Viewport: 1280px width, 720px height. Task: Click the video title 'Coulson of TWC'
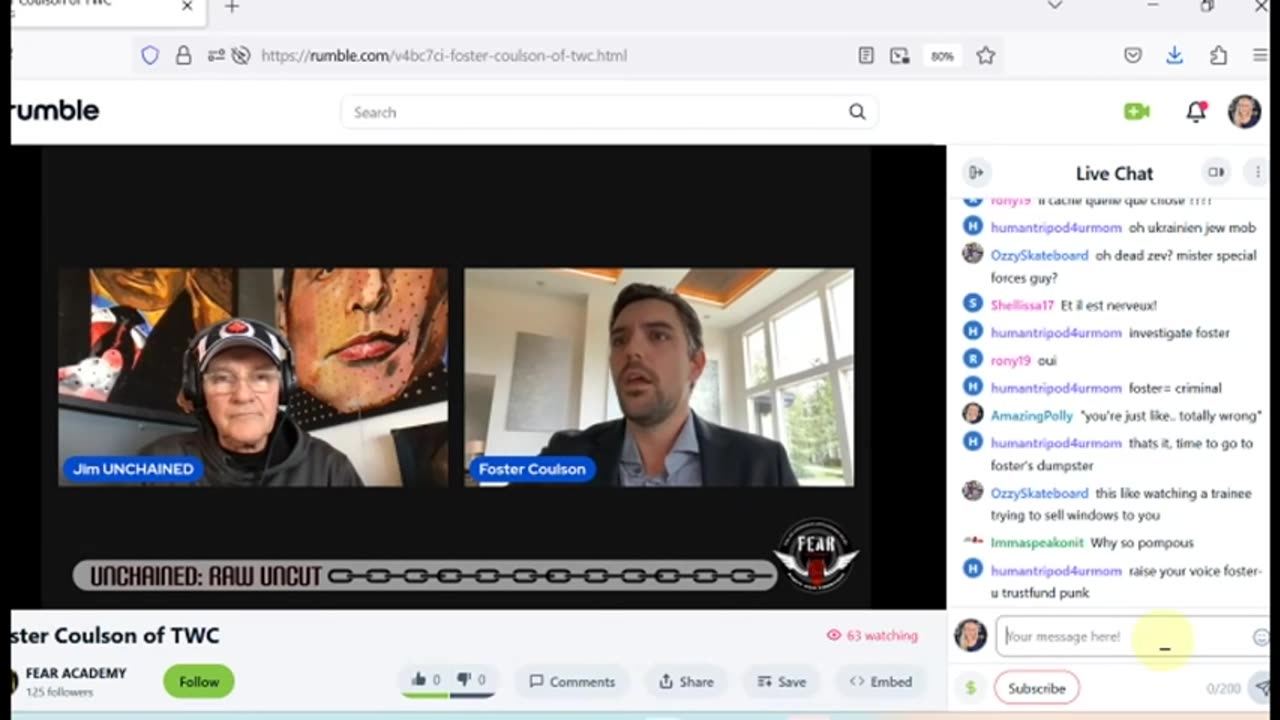pos(114,635)
